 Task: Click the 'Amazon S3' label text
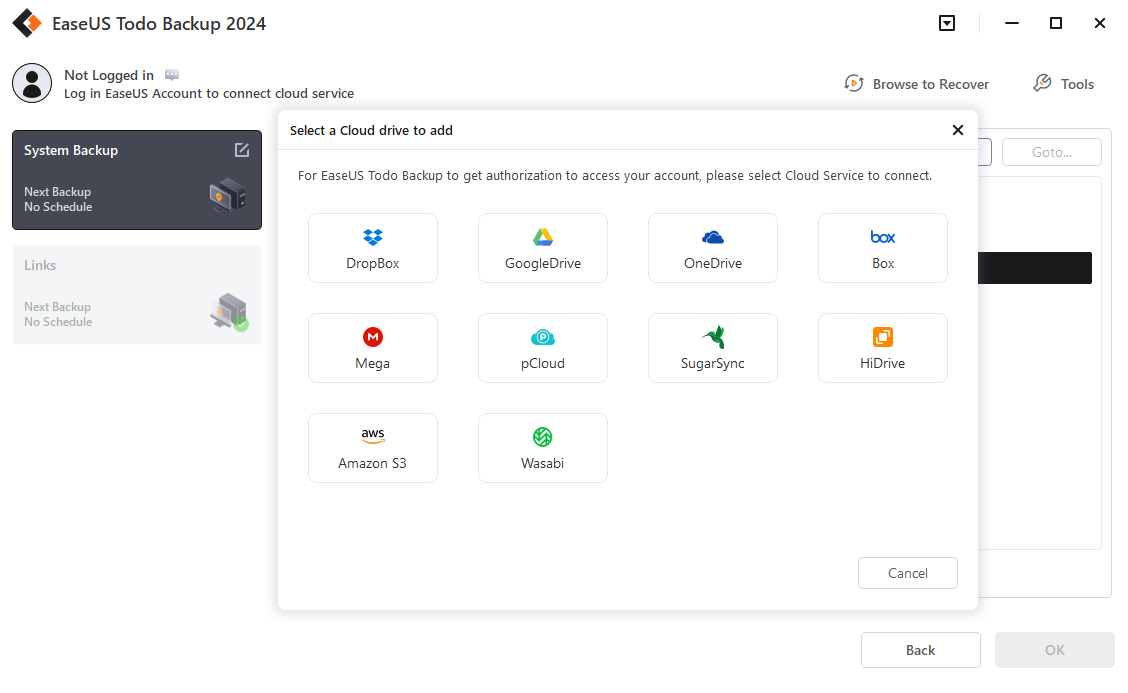[x=373, y=463]
